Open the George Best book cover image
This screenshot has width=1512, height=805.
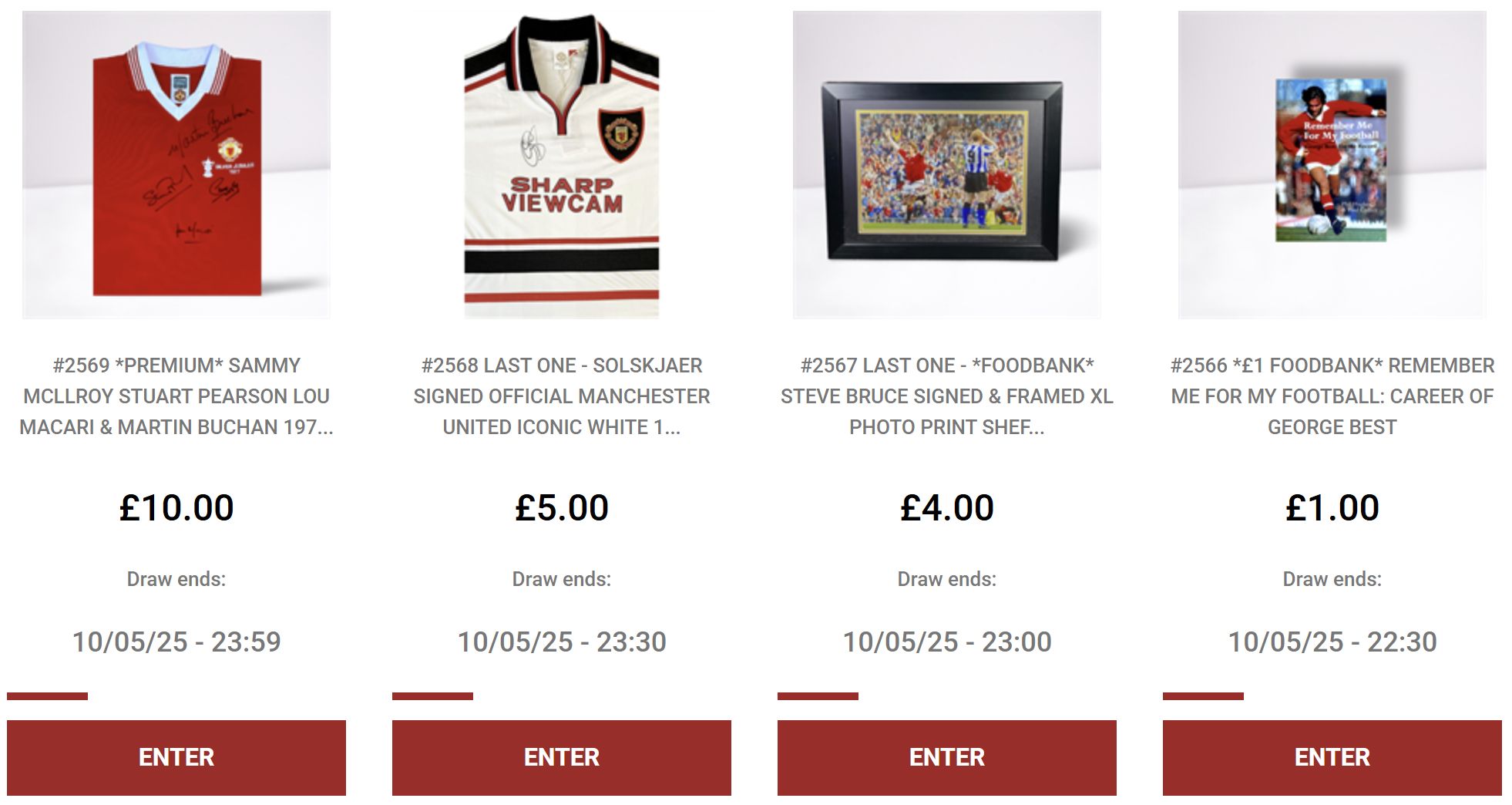click(1332, 164)
